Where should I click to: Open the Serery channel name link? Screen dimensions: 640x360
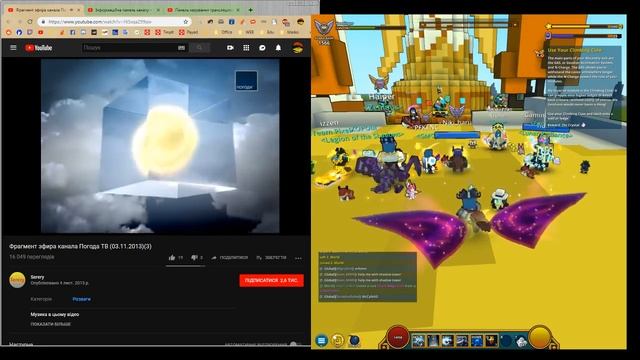pos(37,277)
